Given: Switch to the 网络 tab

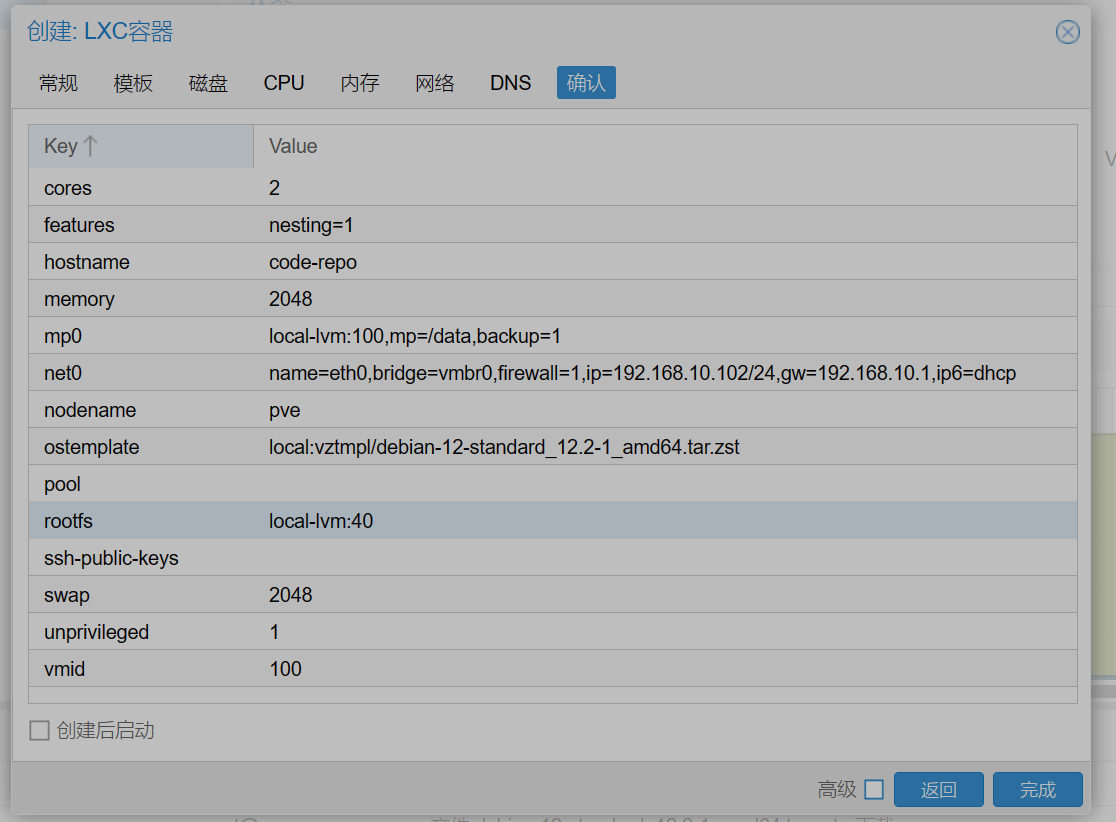Looking at the screenshot, I should click(434, 83).
